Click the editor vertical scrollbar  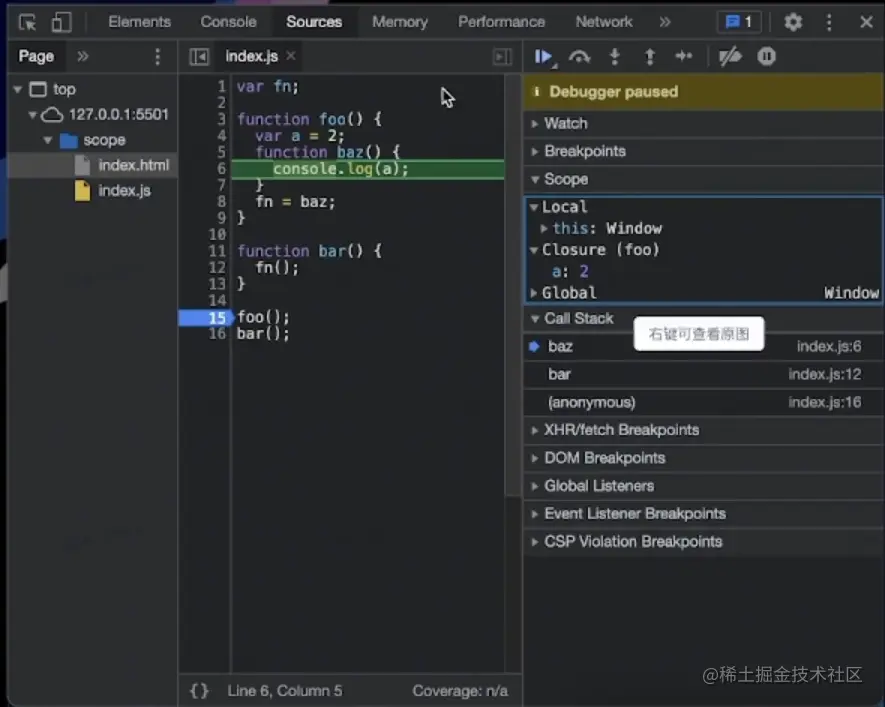[x=512, y=285]
